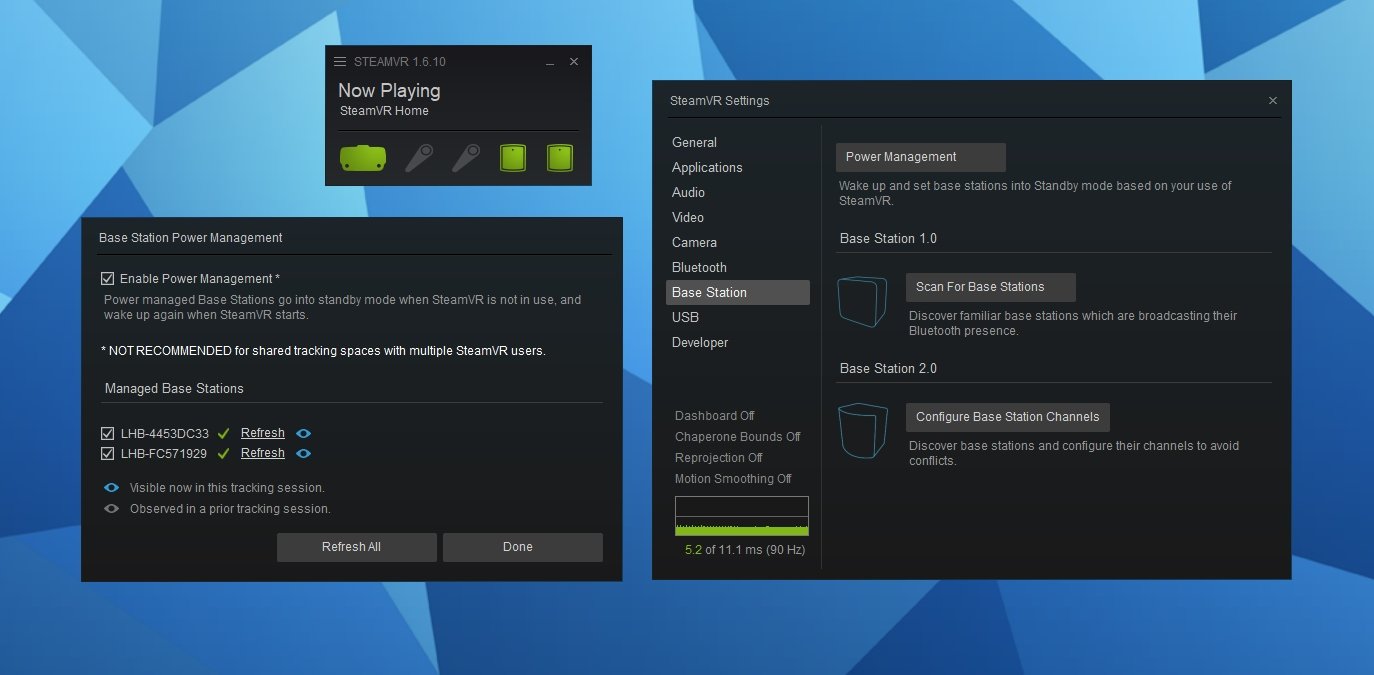The image size is (1374, 675).
Task: Toggle Enable Power Management checkbox
Action: (107, 279)
